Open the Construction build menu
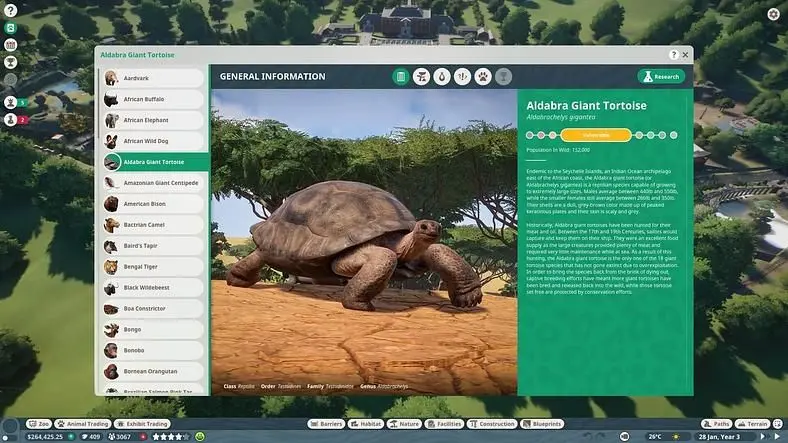Image resolution: width=788 pixels, height=443 pixels. pyautogui.click(x=492, y=424)
